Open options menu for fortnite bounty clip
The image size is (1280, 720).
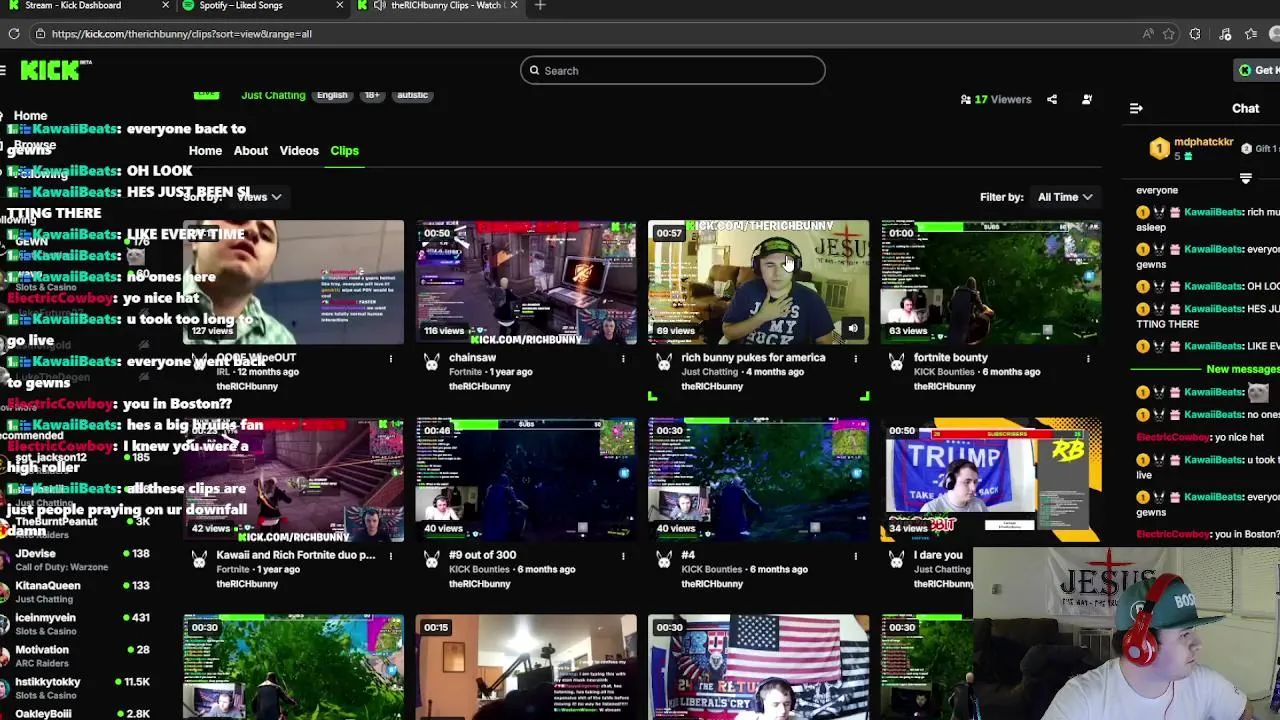(1088, 358)
